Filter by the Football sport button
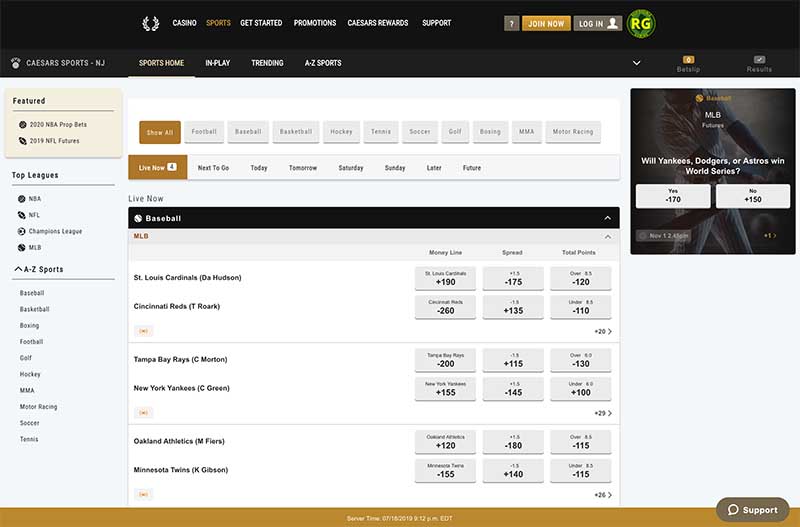This screenshot has width=800, height=527. click(204, 132)
